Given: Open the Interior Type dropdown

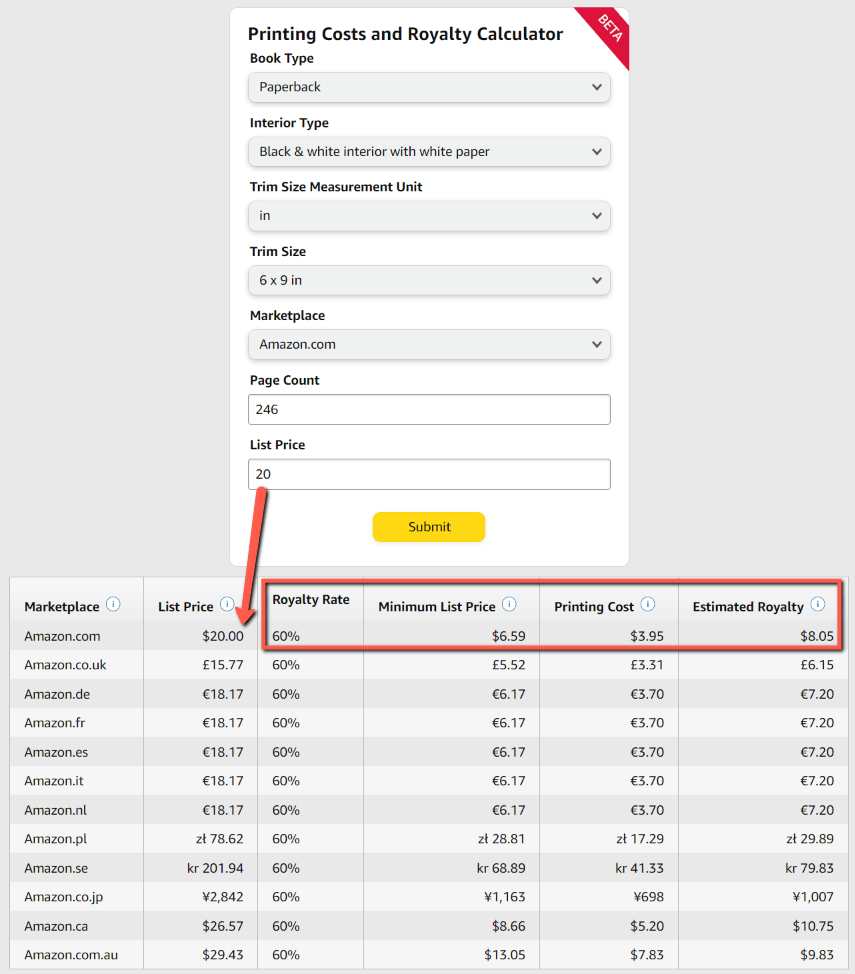Looking at the screenshot, I should coord(429,152).
